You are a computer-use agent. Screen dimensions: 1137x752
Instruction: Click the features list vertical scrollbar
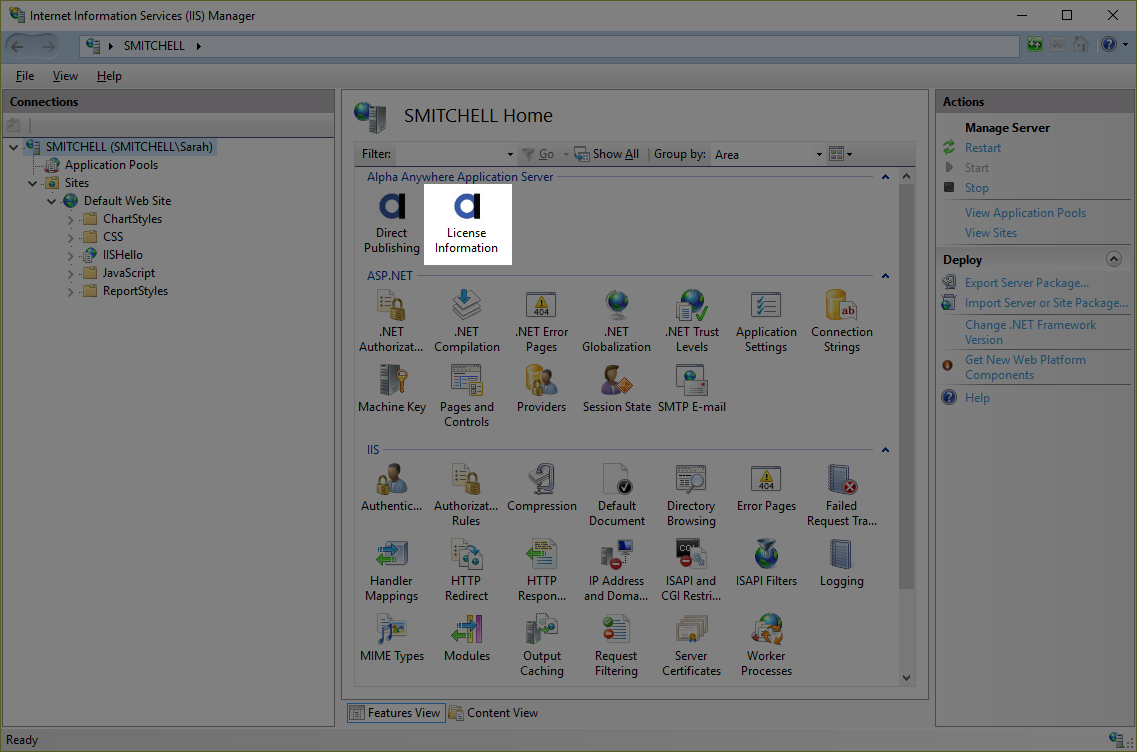906,387
